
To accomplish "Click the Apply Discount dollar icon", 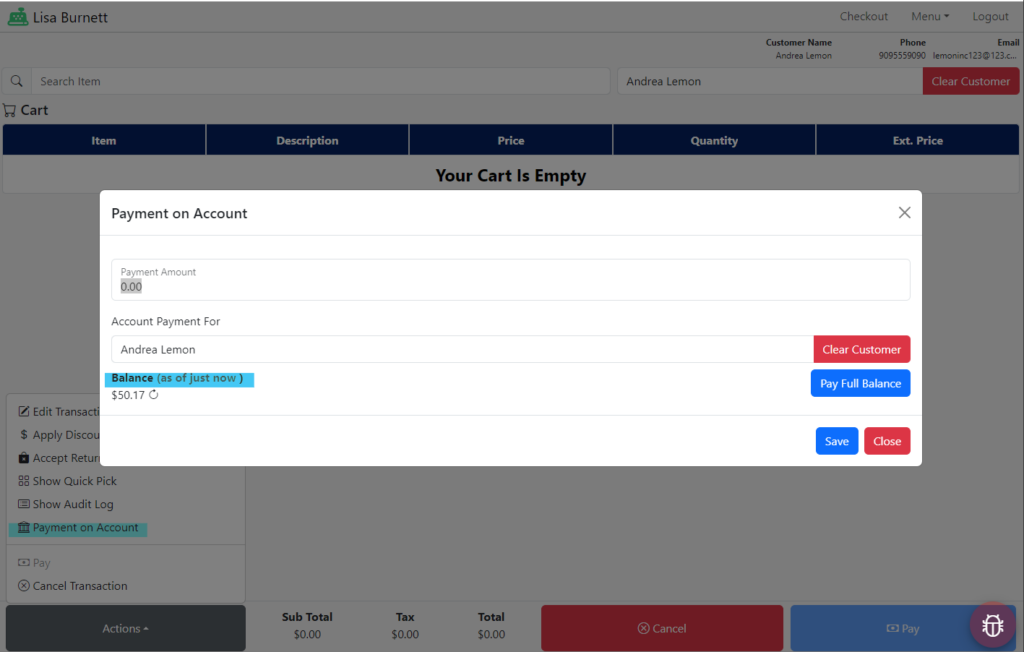I will click(x=22, y=434).
